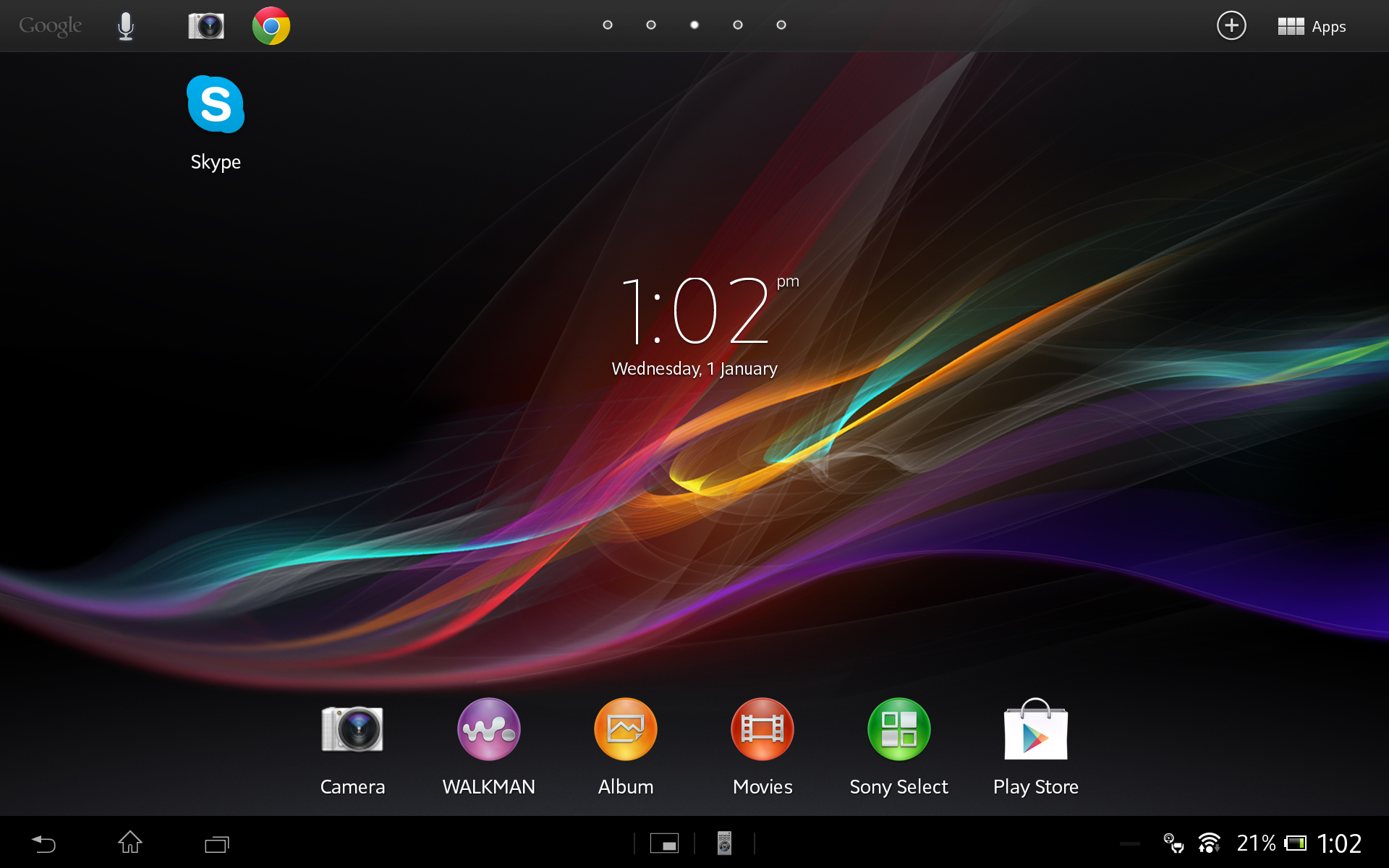Image resolution: width=1389 pixels, height=868 pixels.
Task: Switch to the first home screen page dot
Action: click(608, 25)
